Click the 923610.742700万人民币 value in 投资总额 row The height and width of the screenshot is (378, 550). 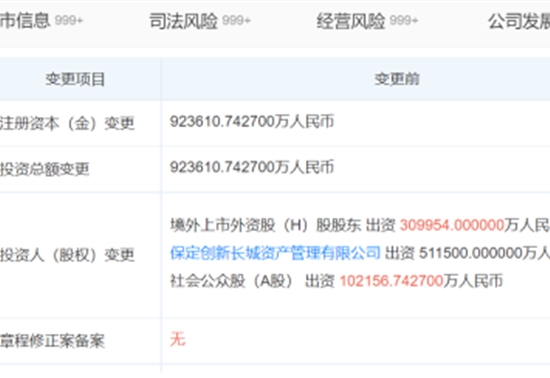[x=252, y=167]
